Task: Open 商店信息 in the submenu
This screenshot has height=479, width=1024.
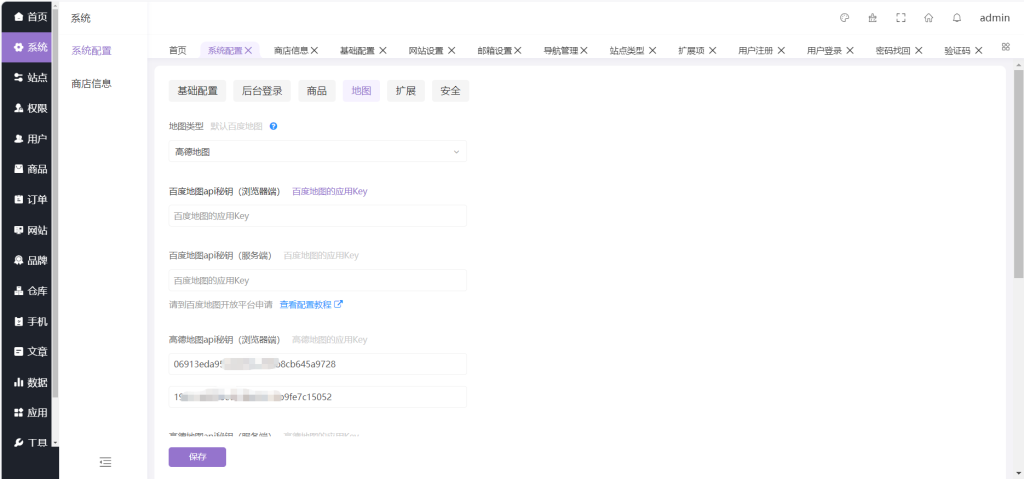Action: point(91,83)
